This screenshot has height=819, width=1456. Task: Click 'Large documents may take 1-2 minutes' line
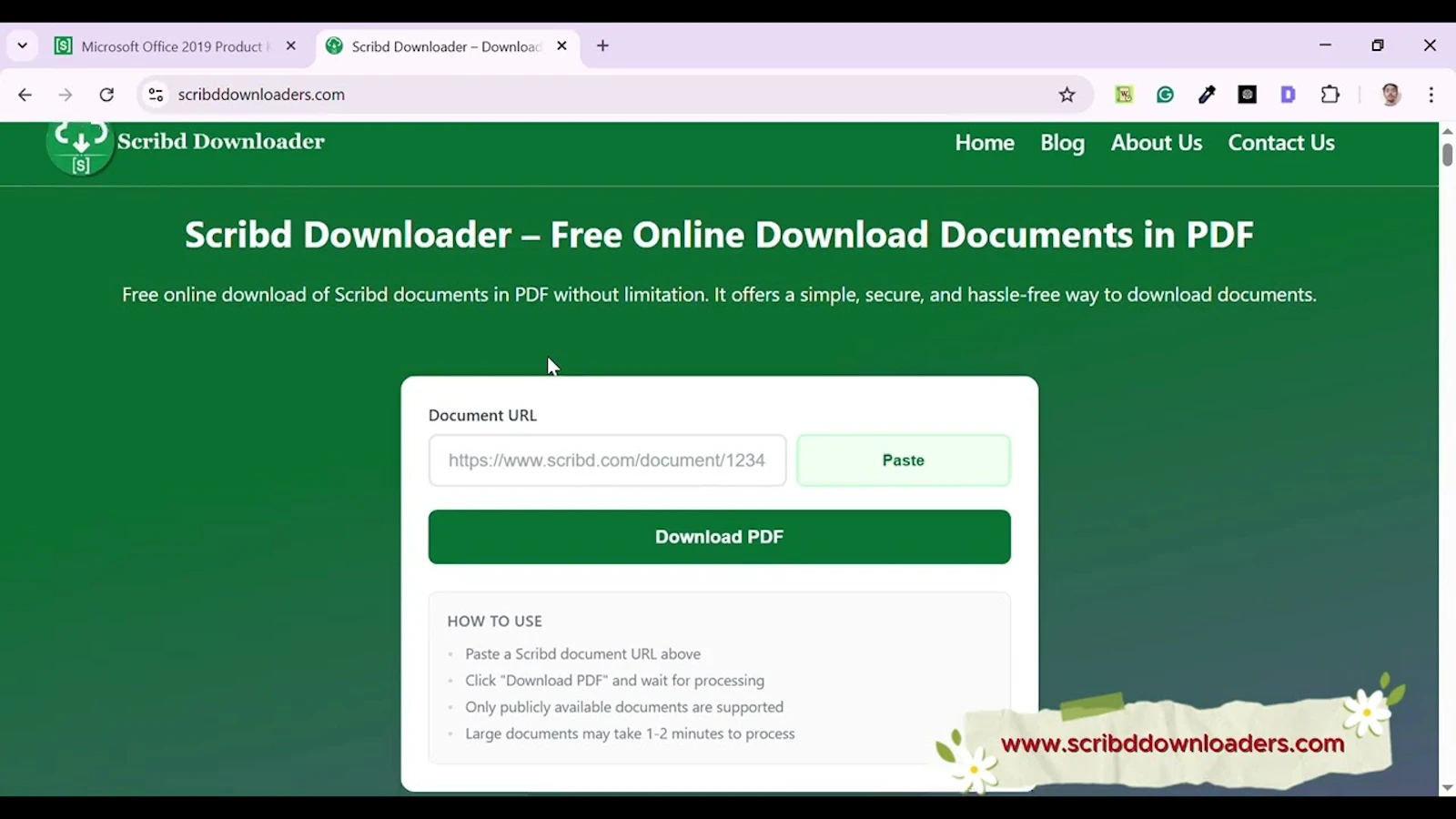tap(630, 733)
